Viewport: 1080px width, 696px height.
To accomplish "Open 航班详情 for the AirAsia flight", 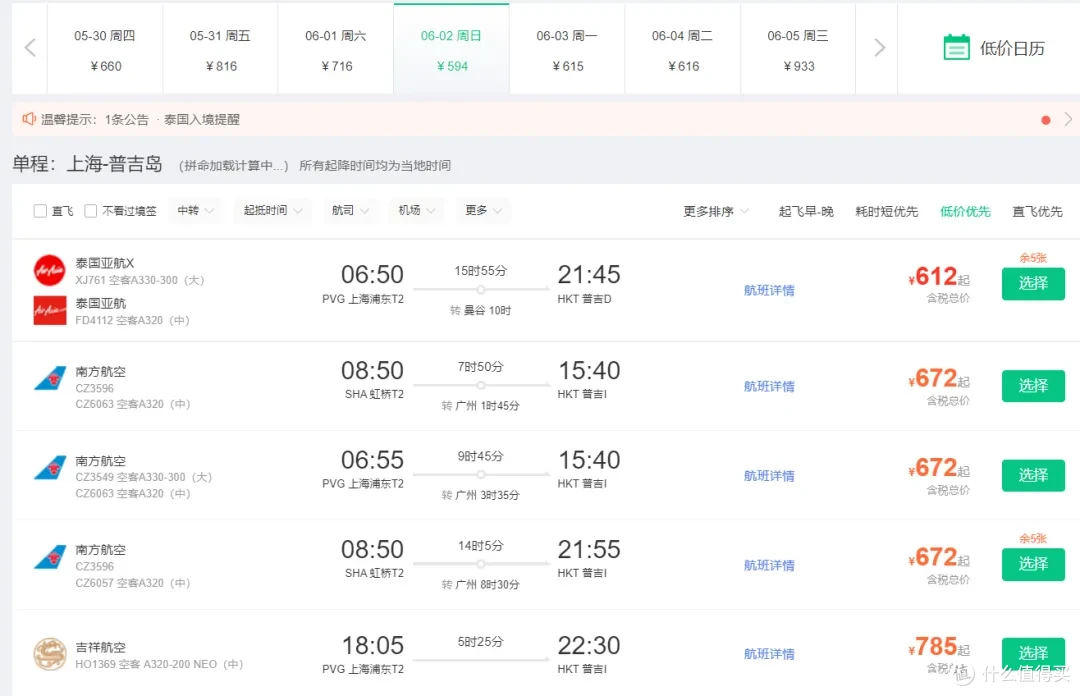I will coord(769,290).
